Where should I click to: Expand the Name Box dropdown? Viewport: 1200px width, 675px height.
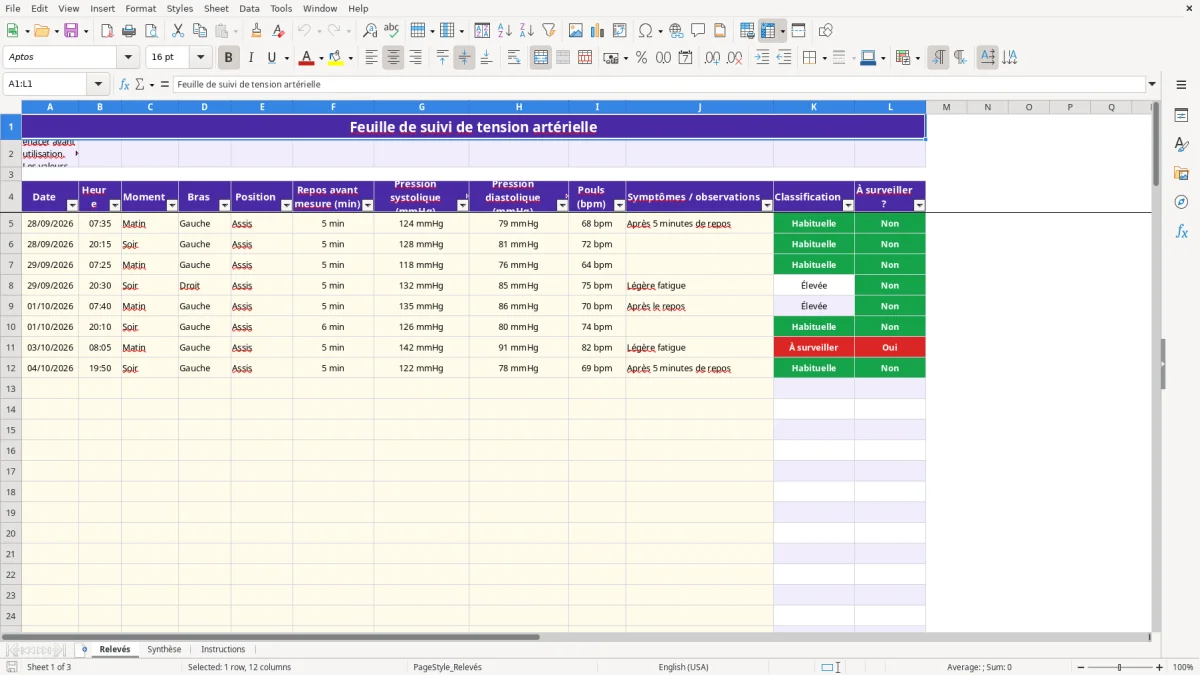[98, 84]
